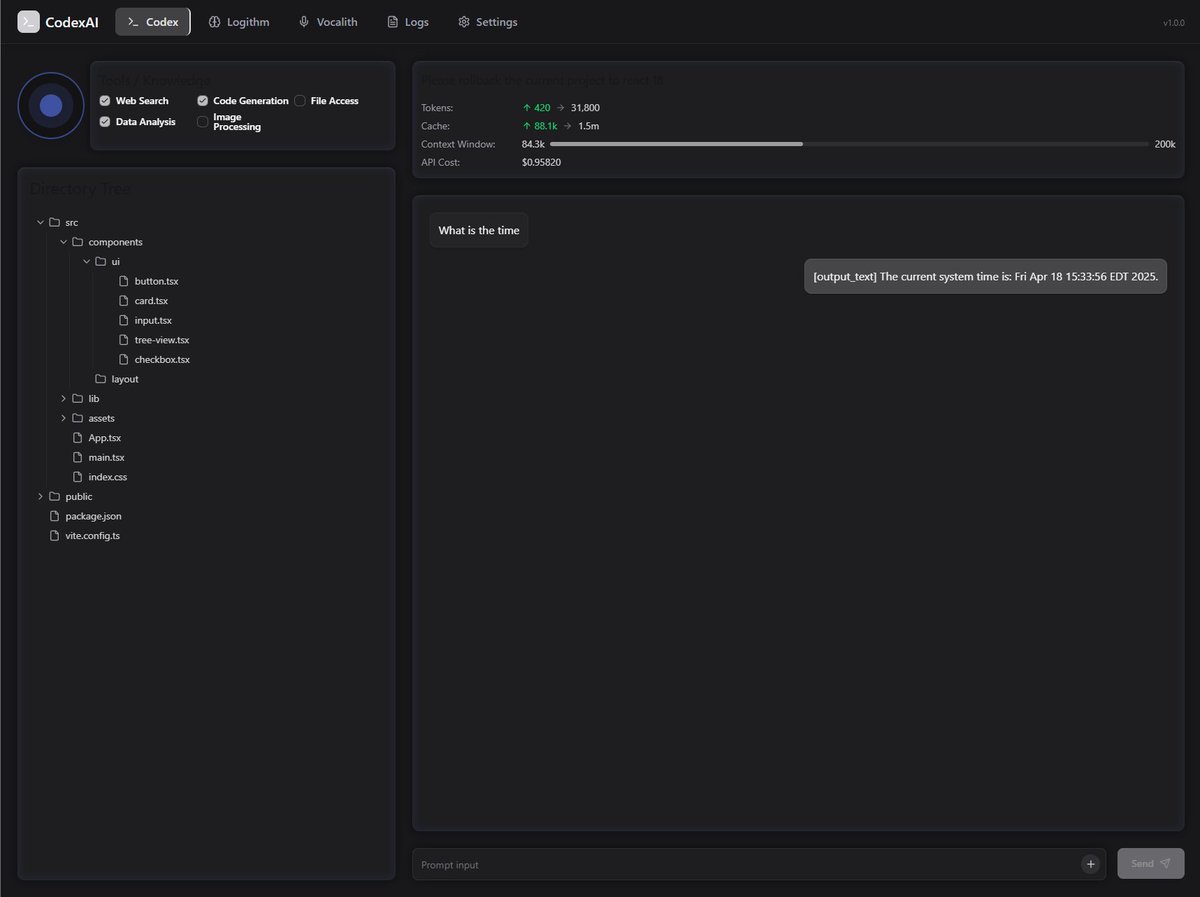Switch to the Logithm tab
Image resolution: width=1200 pixels, height=897 pixels.
[x=239, y=22]
